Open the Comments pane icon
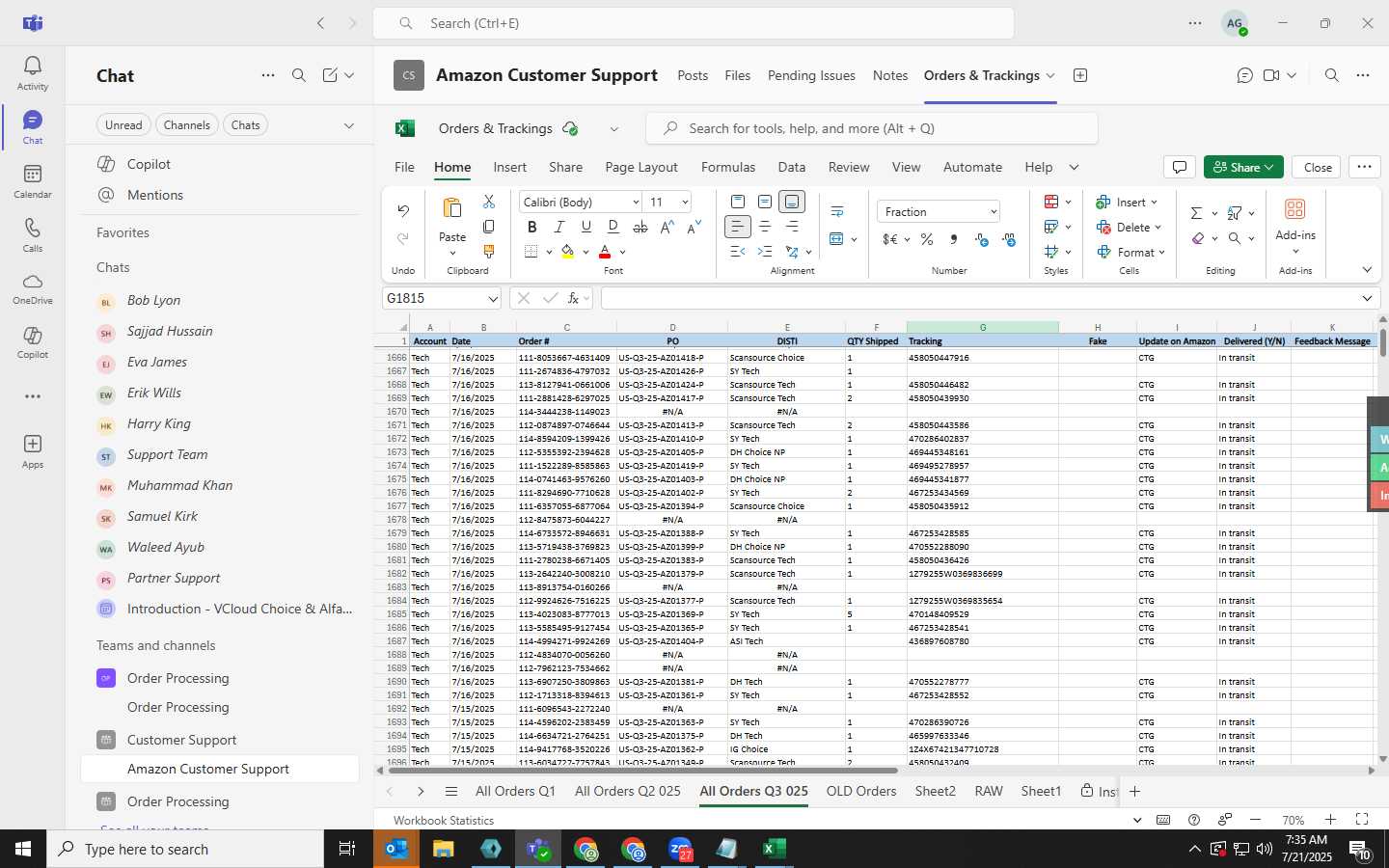Screen dimensions: 1389x868 click(1179, 167)
